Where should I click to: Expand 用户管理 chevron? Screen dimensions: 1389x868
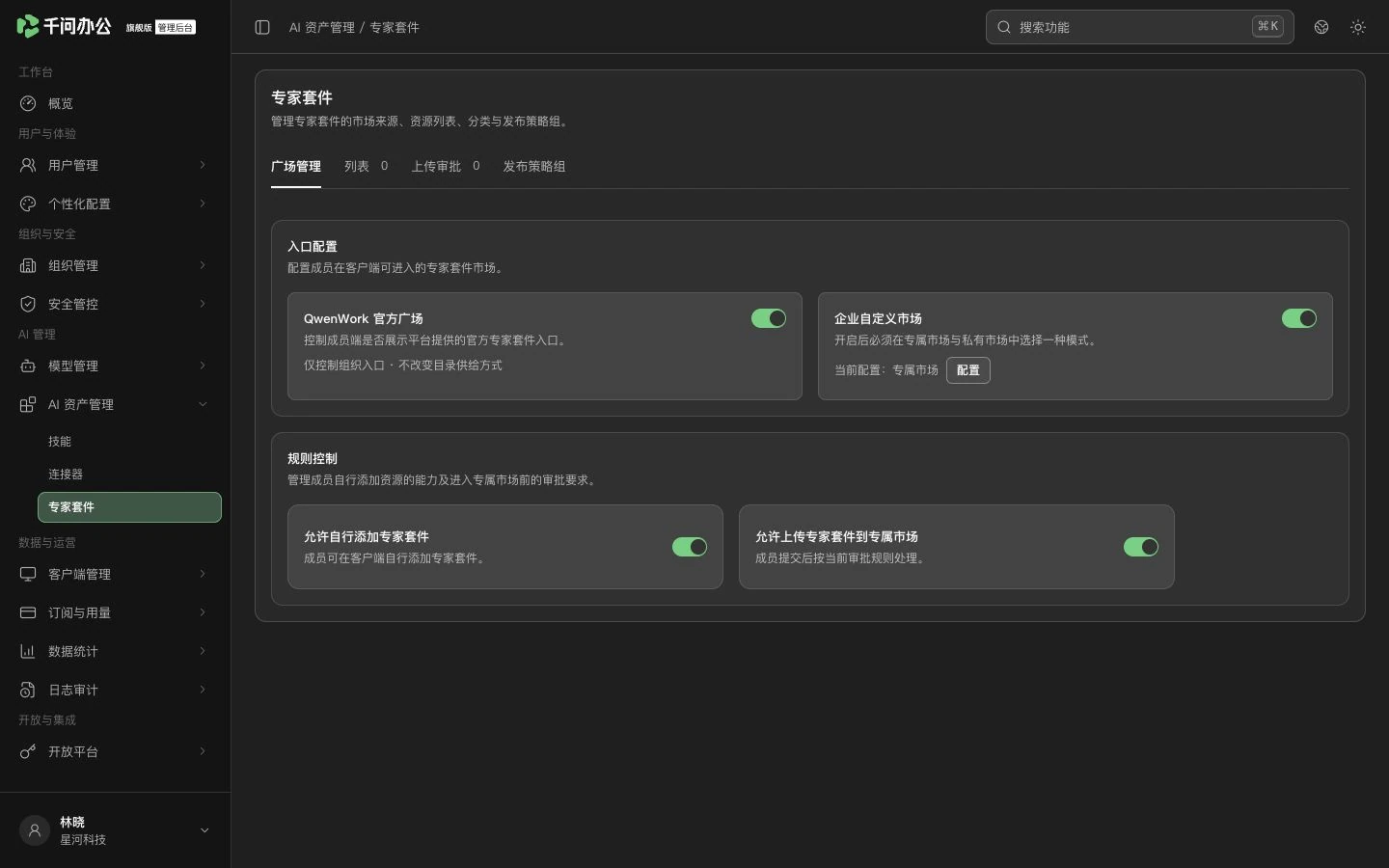[203, 165]
